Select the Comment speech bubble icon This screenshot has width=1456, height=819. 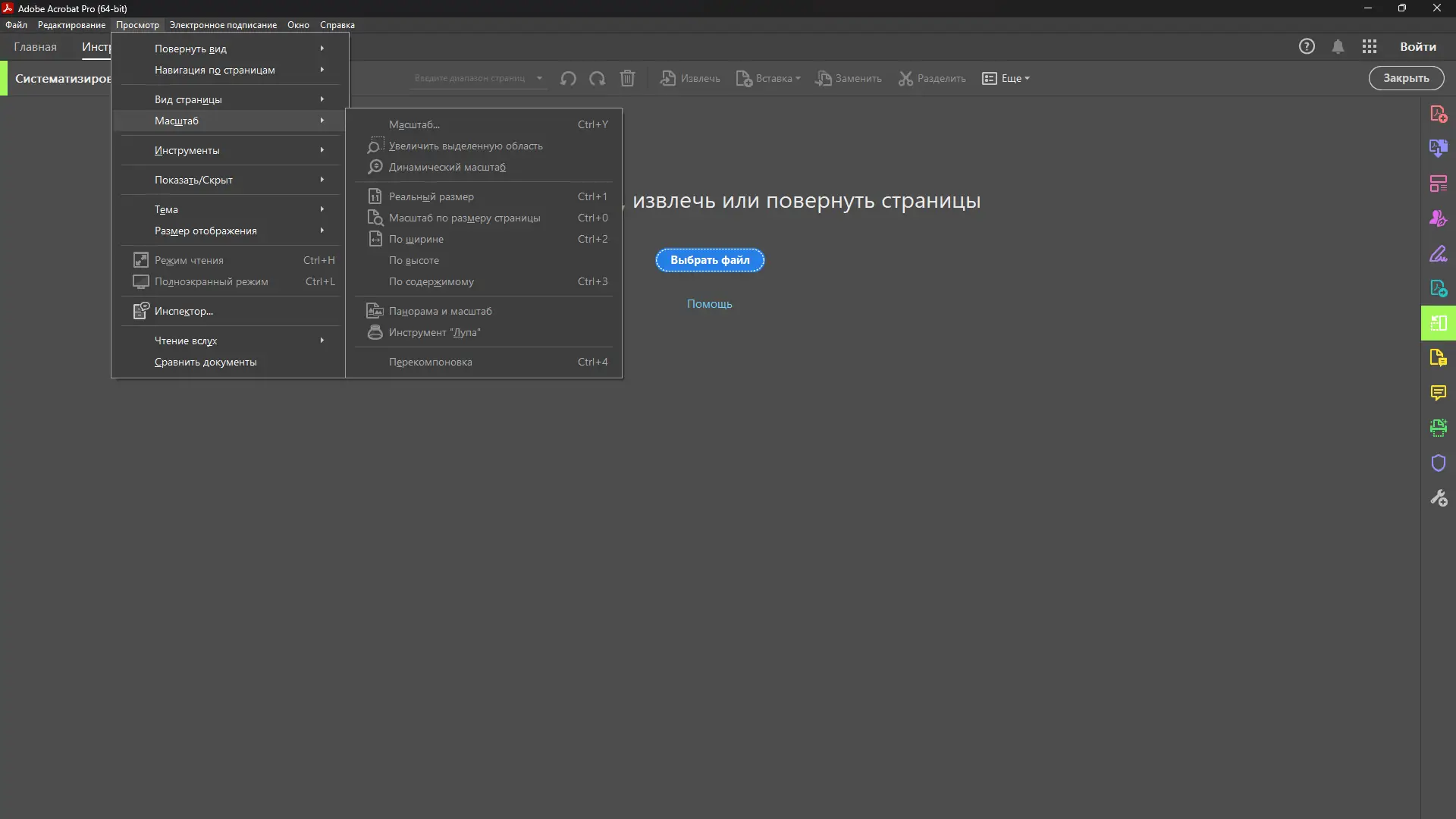[1438, 393]
